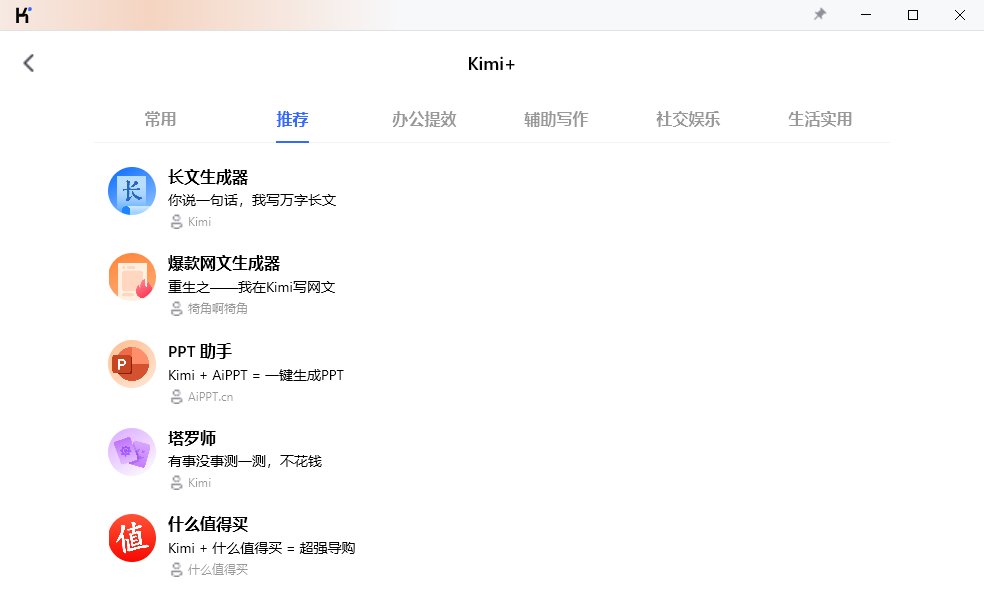Switch to the 辅助写作 tab

point(556,119)
